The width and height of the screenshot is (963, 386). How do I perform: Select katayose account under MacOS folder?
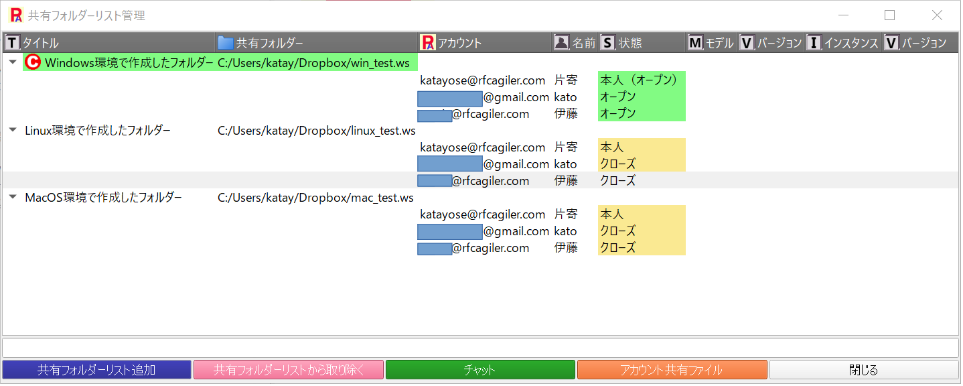(x=483, y=214)
